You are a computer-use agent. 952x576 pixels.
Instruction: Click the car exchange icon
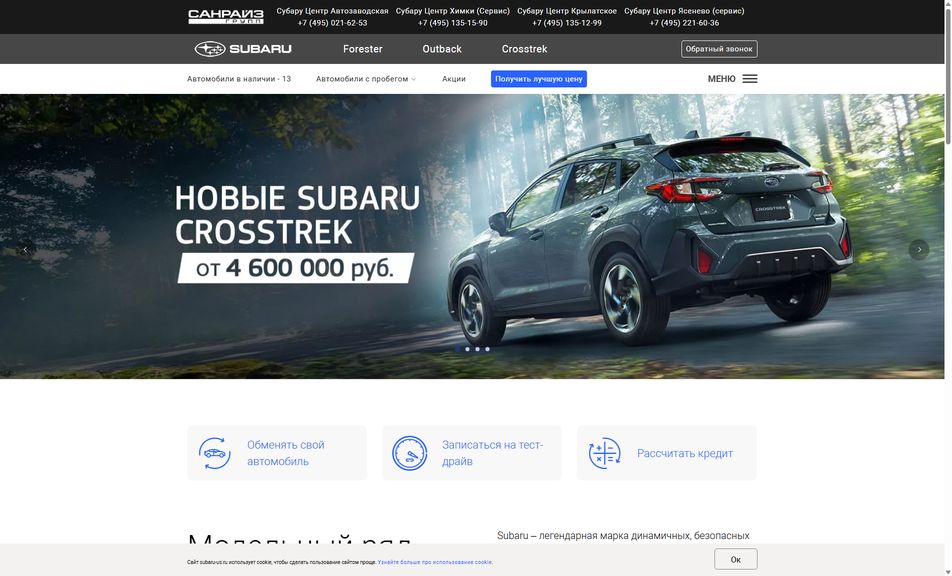pyautogui.click(x=214, y=453)
